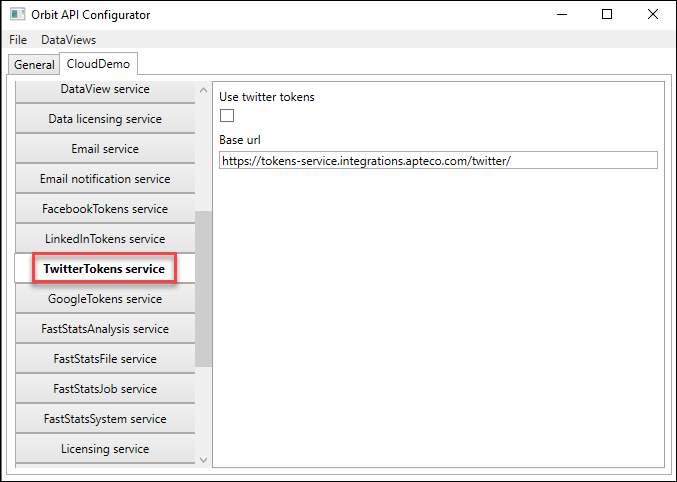Switch to the General tab
The height and width of the screenshot is (482, 677).
point(34,65)
